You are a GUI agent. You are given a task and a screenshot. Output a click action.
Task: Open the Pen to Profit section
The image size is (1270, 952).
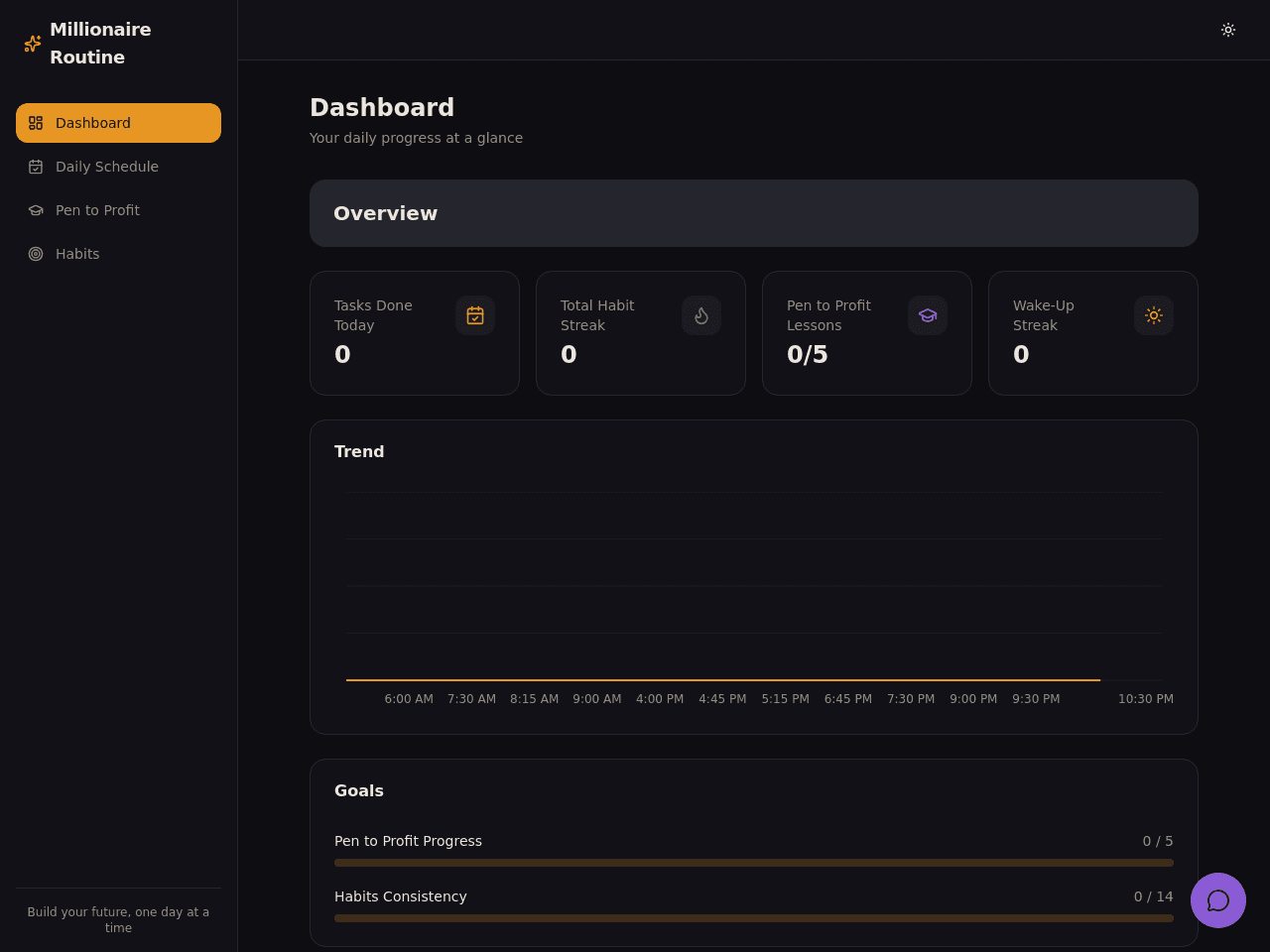[x=118, y=210]
